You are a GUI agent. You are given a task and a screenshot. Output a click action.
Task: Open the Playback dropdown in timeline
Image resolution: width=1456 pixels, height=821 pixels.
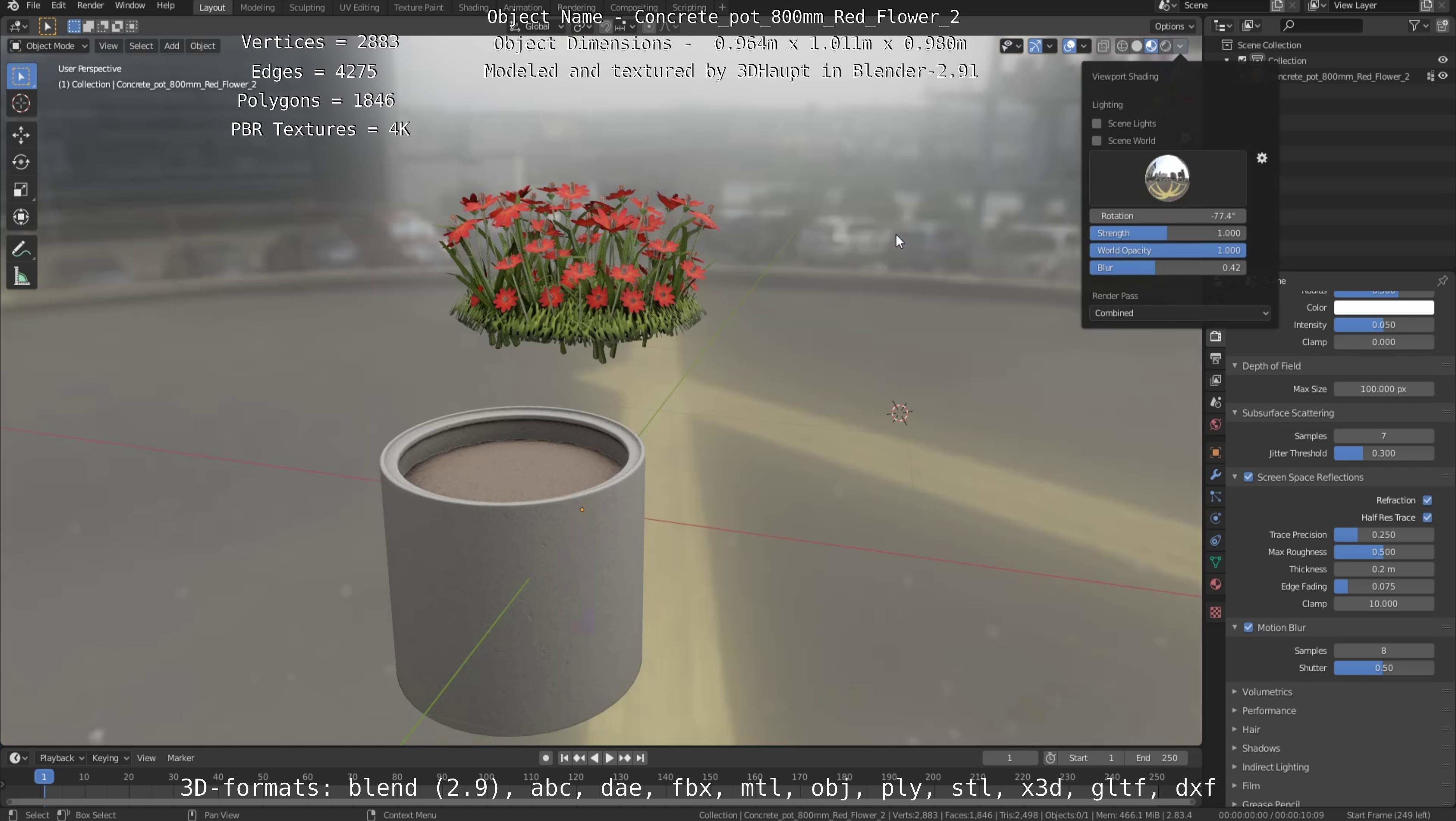point(61,758)
